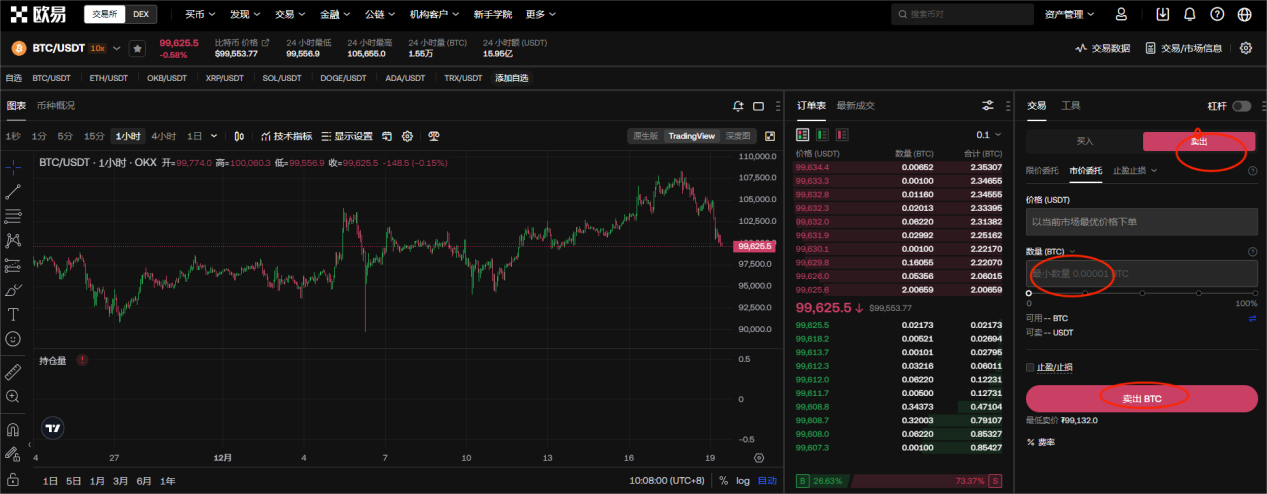The image size is (1267, 494).
Task: Toggle percent scale on the chart
Action: click(723, 481)
